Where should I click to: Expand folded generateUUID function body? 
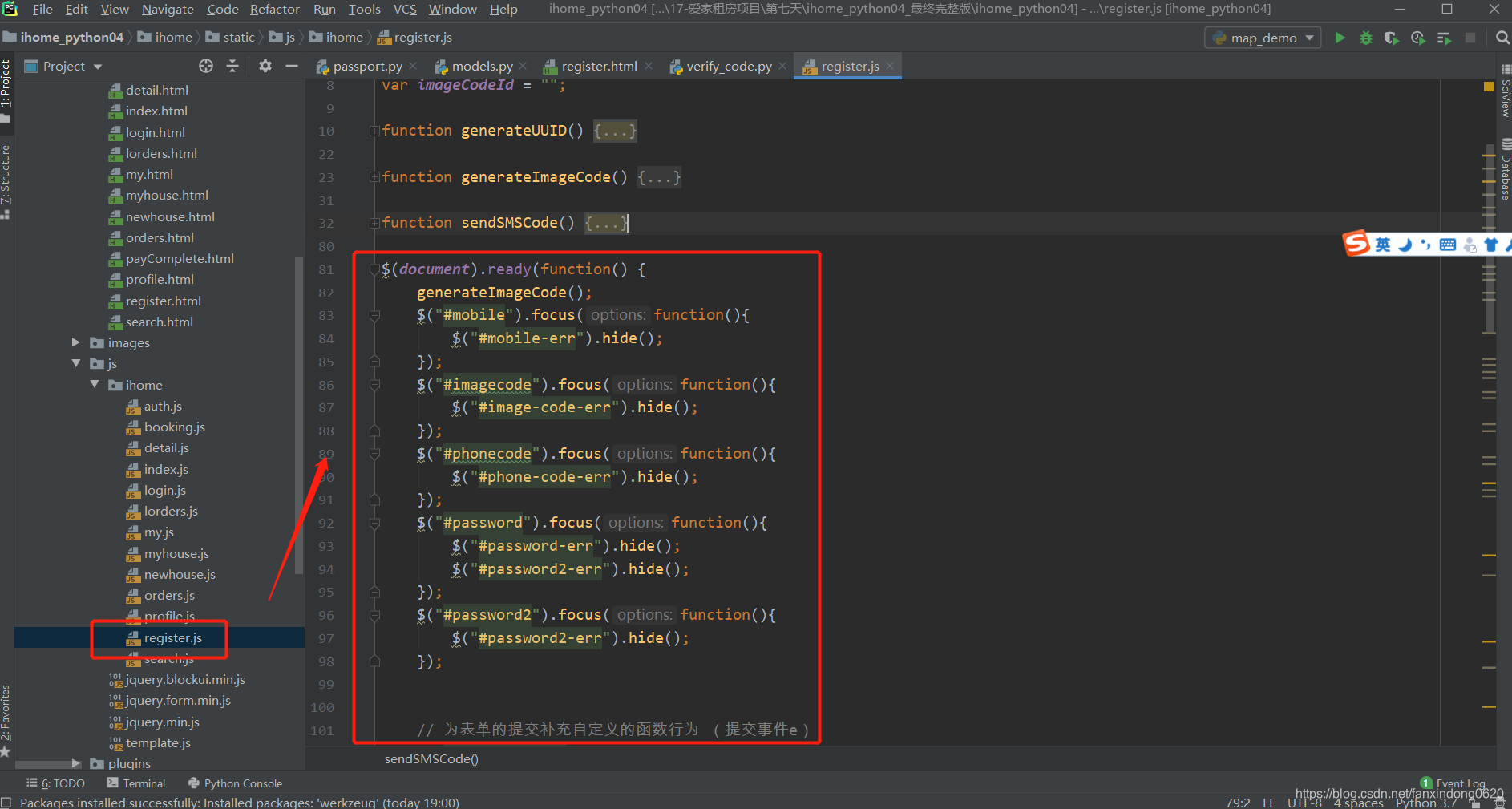click(615, 131)
